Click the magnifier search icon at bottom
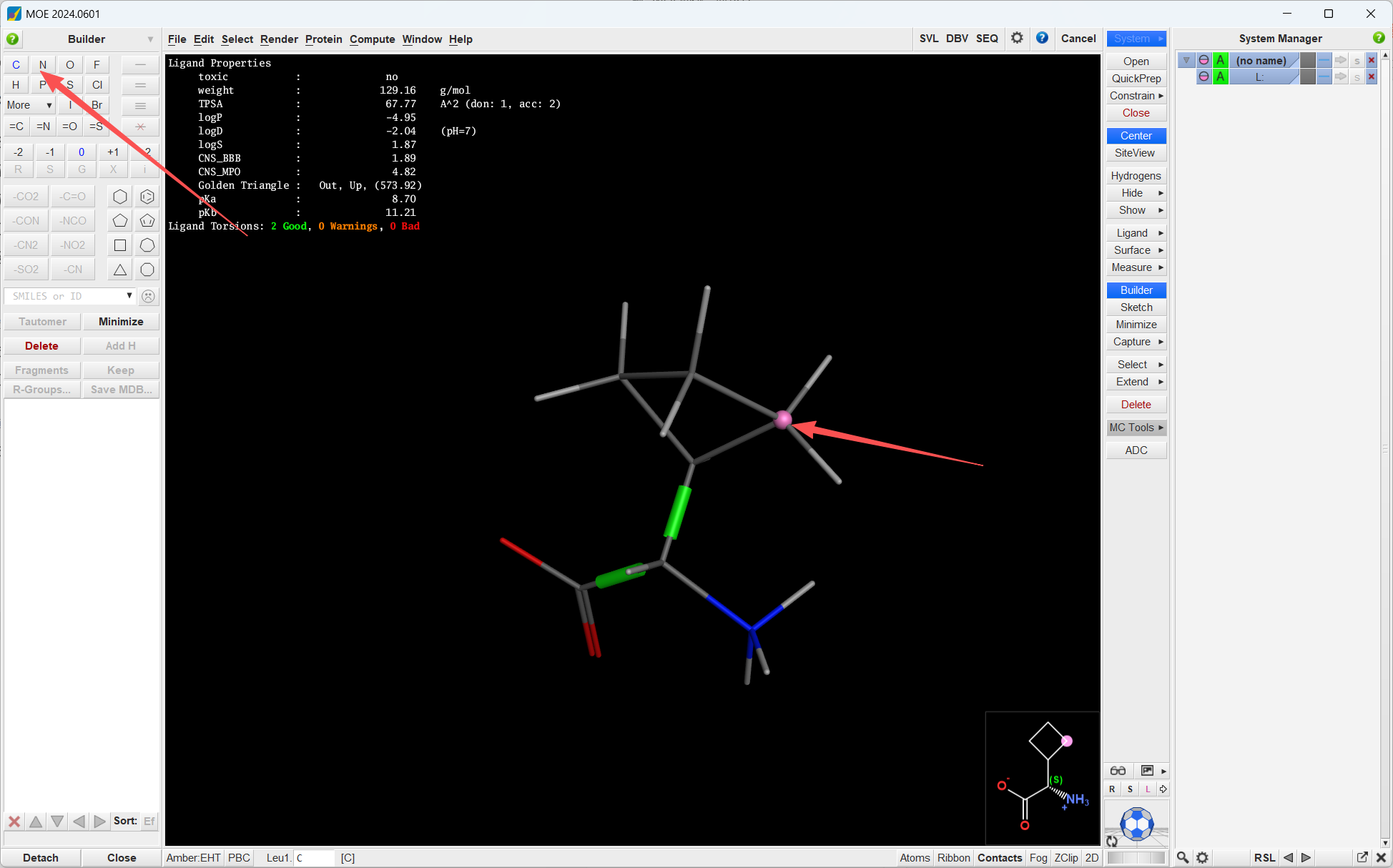This screenshot has height=868, width=1393. 1183,857
